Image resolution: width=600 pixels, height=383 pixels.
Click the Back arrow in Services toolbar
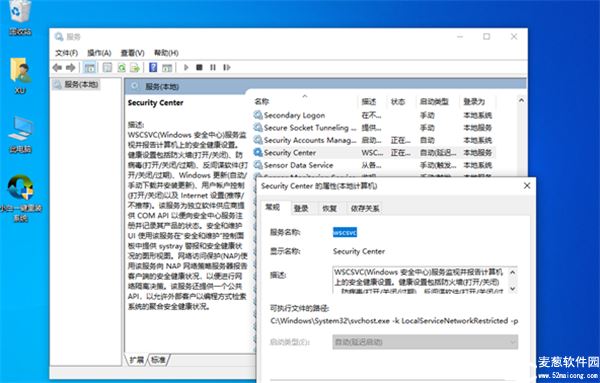pos(57,68)
